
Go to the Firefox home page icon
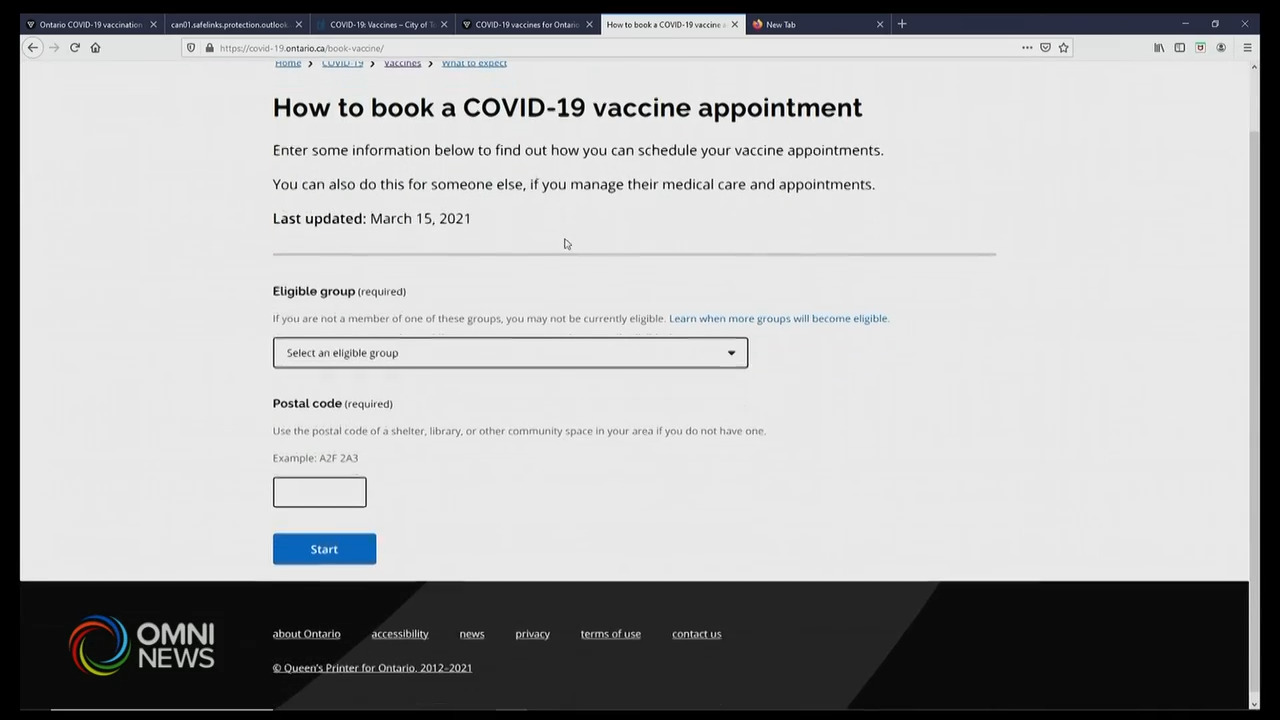coord(95,47)
